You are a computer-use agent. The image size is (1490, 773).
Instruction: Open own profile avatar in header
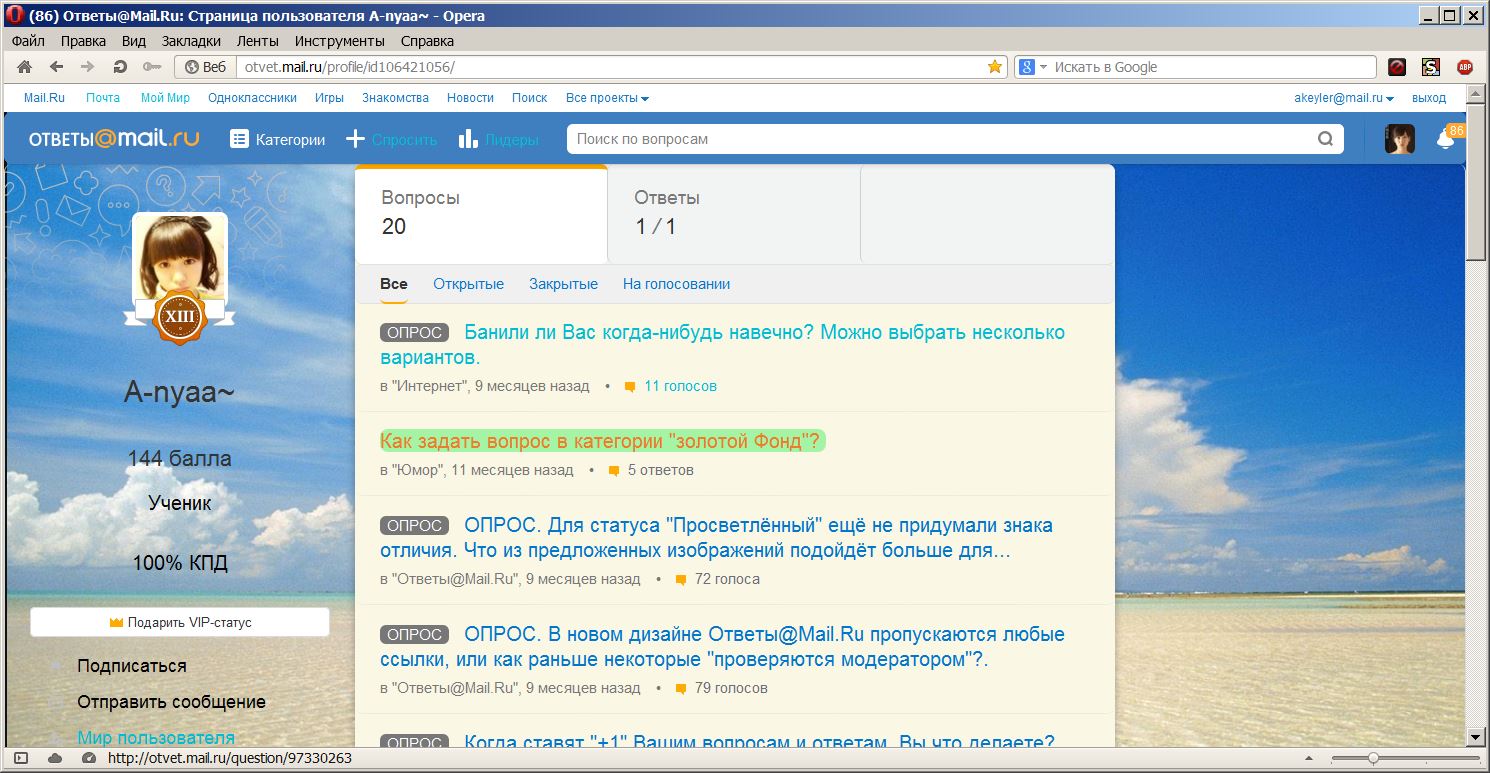1400,139
